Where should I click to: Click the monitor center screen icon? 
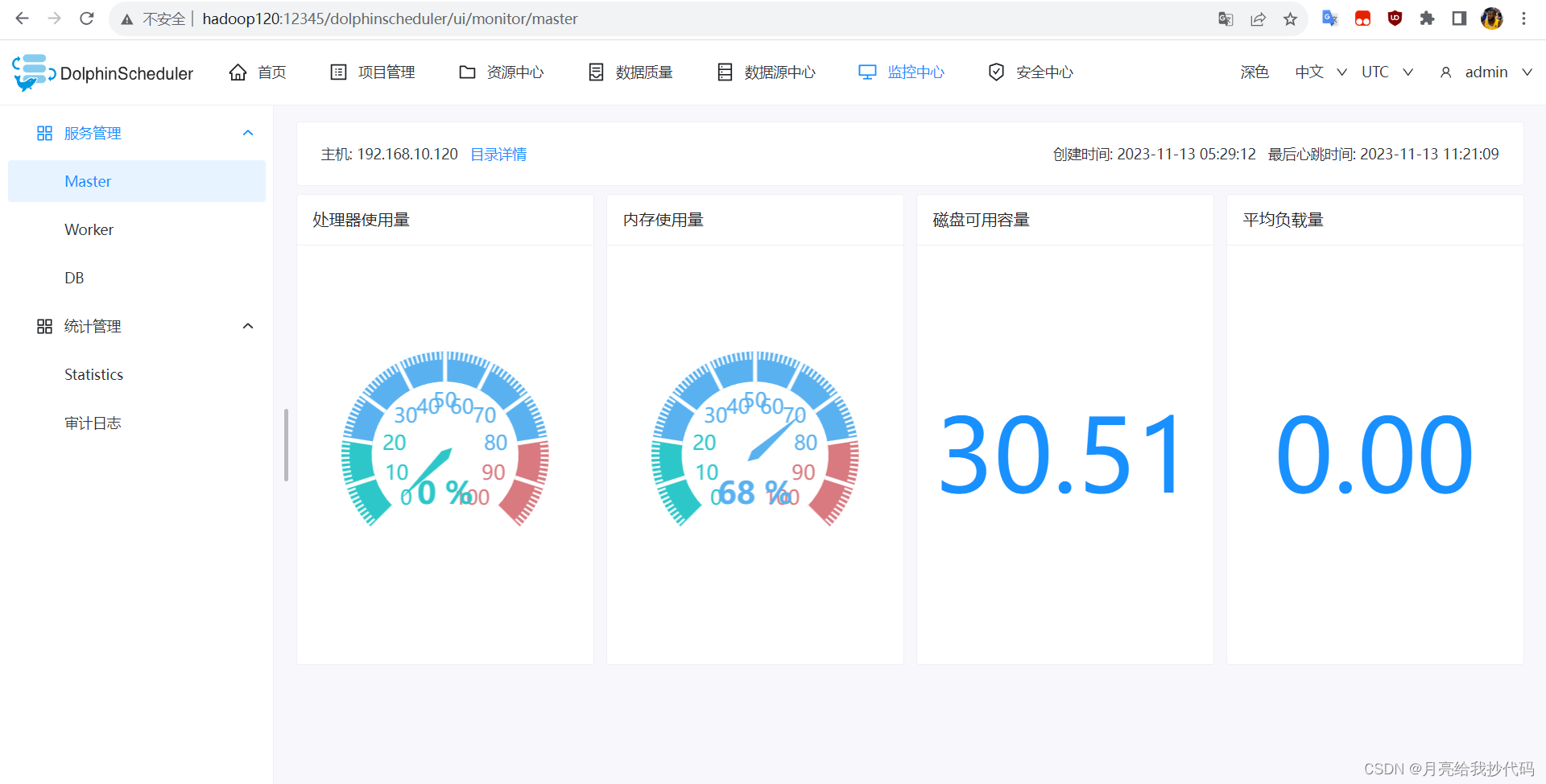[x=867, y=72]
